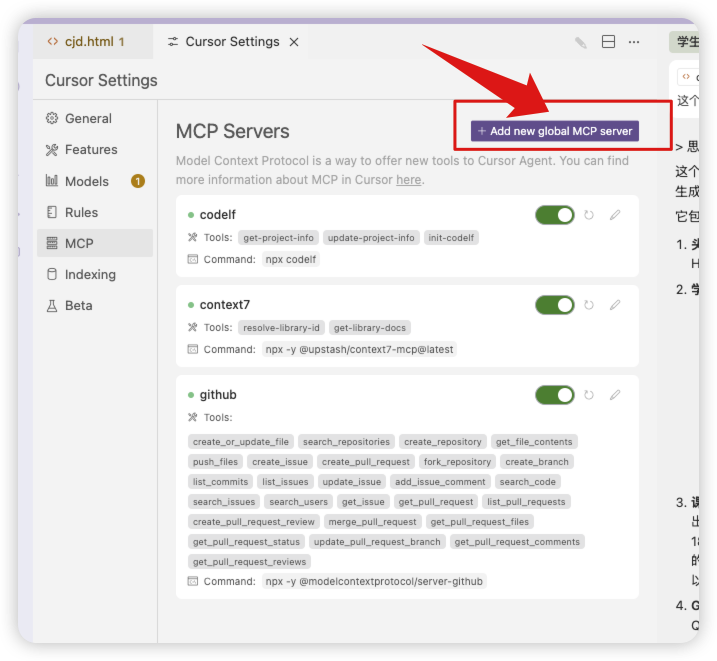The image size is (717, 661).
Task: Click the create_or_update_file tool tag
Action: 241,442
